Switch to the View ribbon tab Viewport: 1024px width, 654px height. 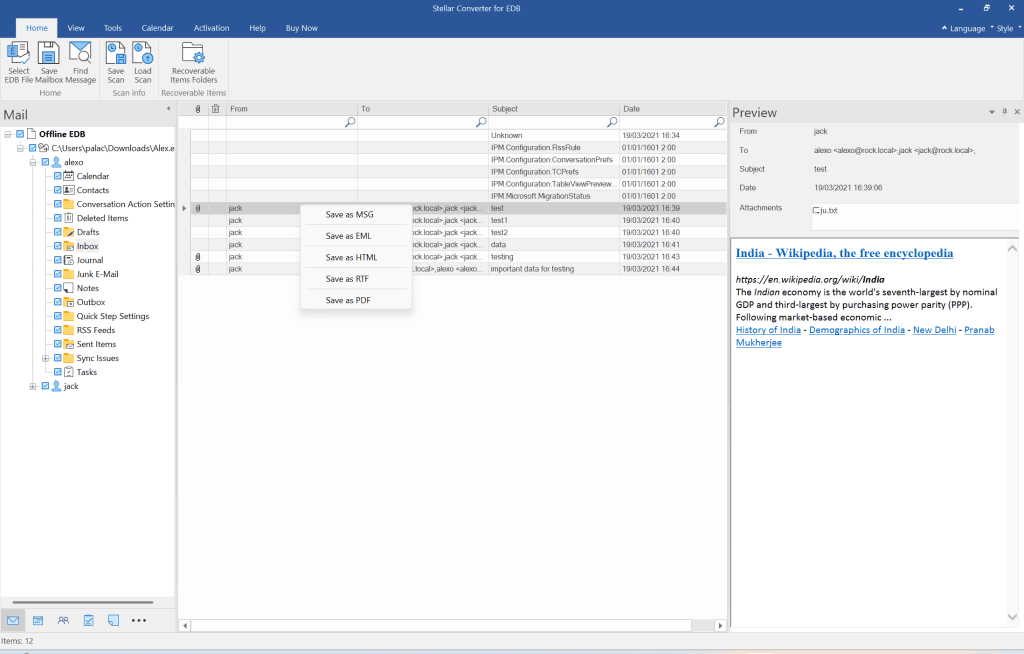point(76,28)
